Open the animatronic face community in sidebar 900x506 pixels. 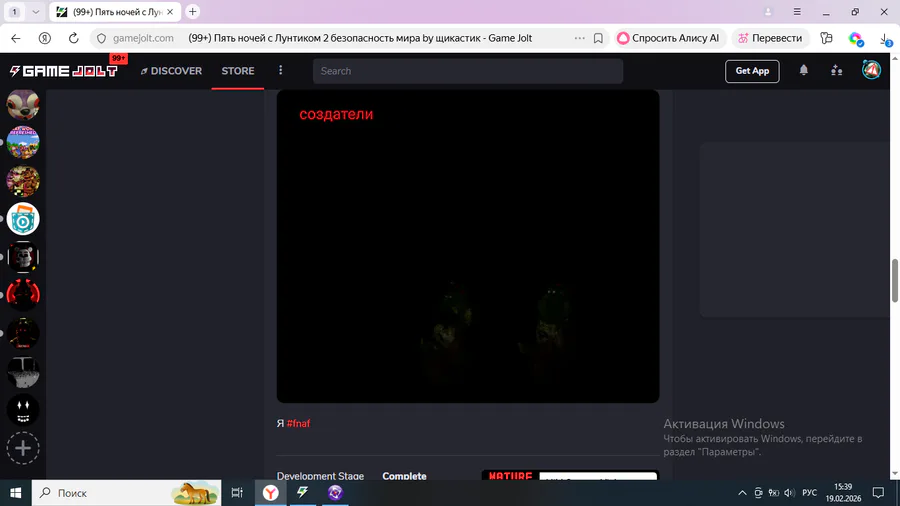23,104
